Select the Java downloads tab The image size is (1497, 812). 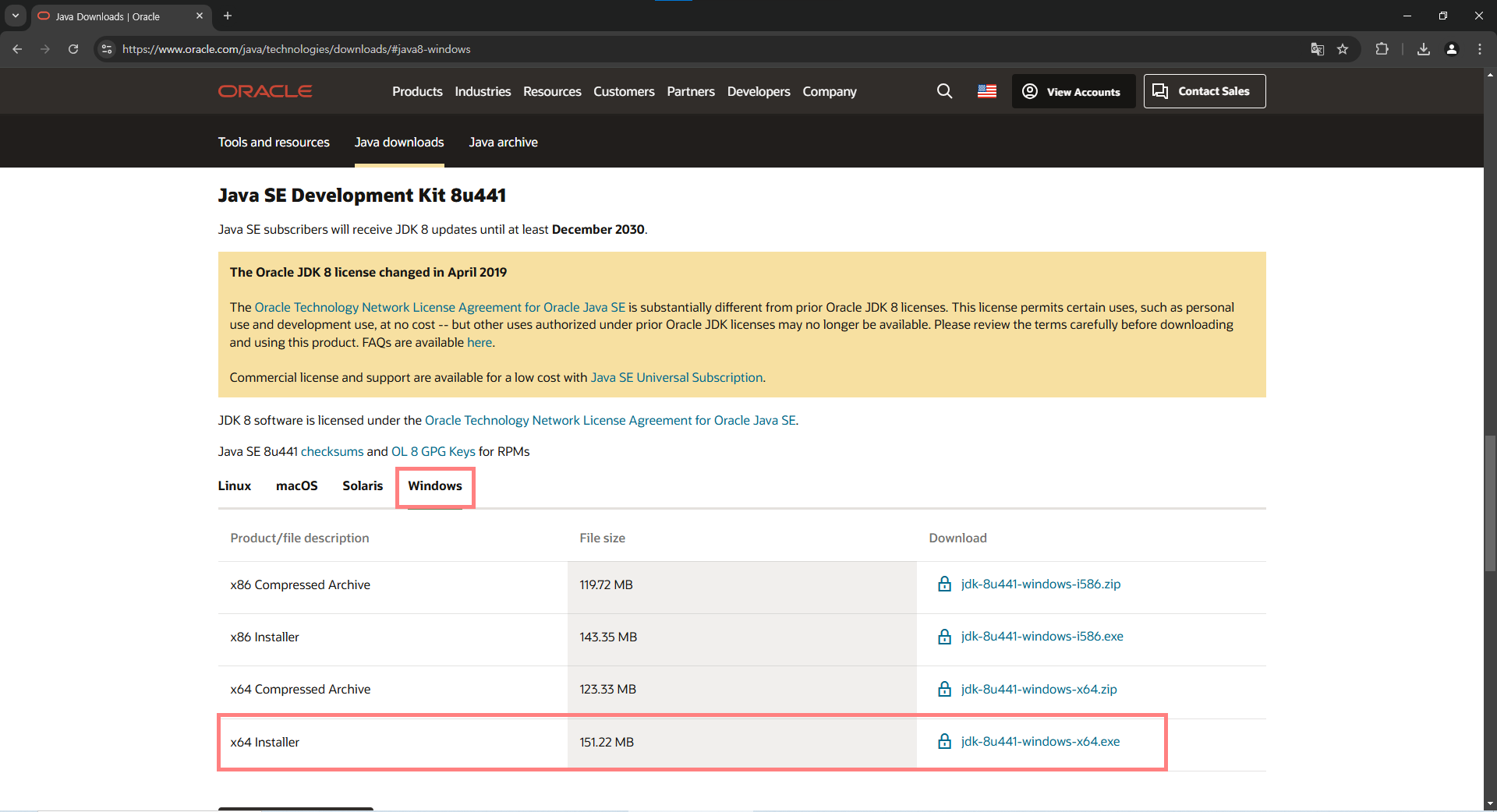click(399, 142)
